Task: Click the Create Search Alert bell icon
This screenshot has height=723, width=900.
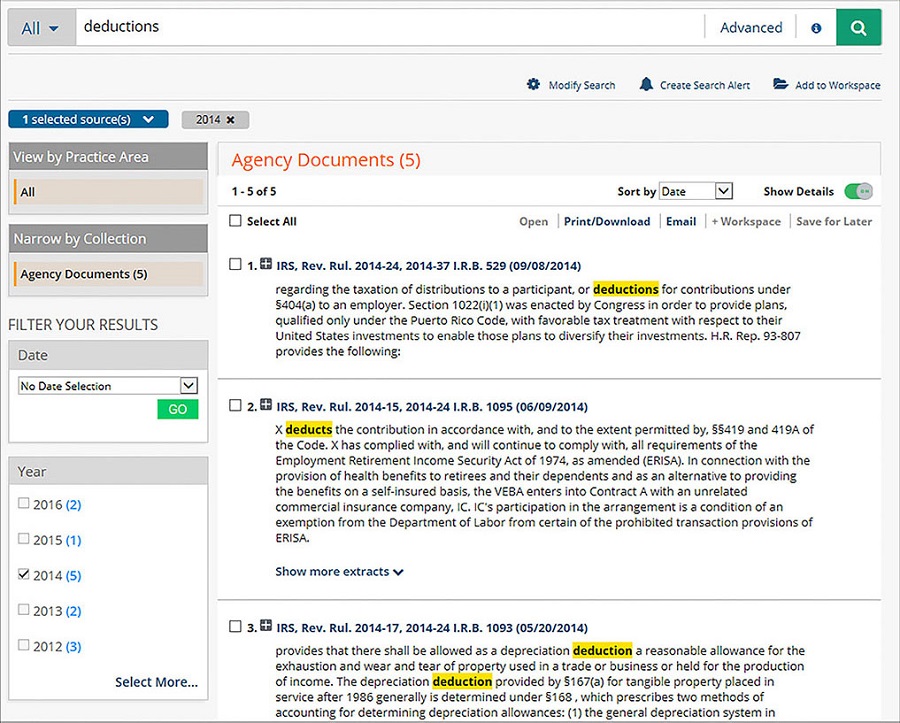Action: tap(646, 85)
